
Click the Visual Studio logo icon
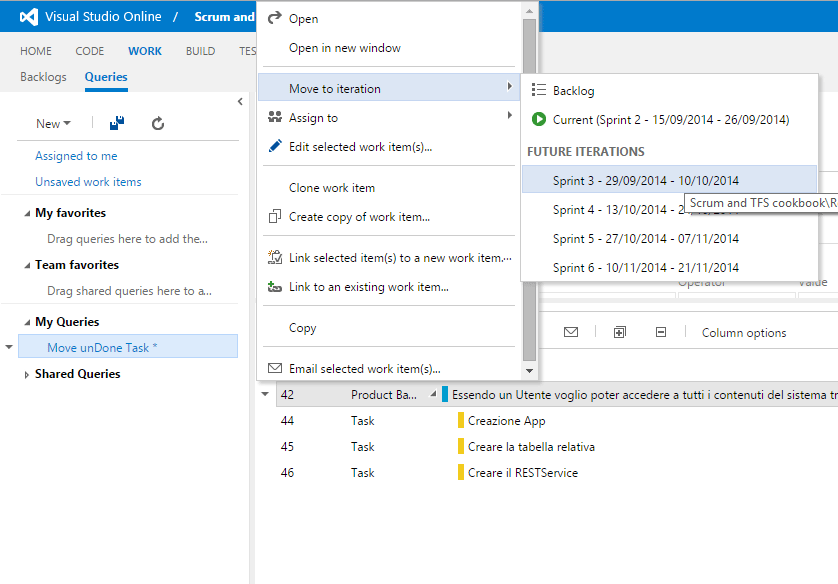pyautogui.click(x=29, y=17)
